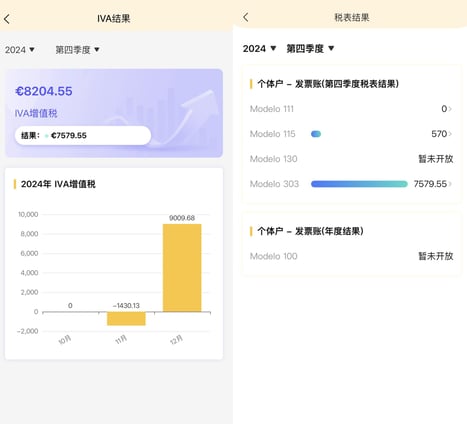Open the Modelo 100 annual row

352,256
